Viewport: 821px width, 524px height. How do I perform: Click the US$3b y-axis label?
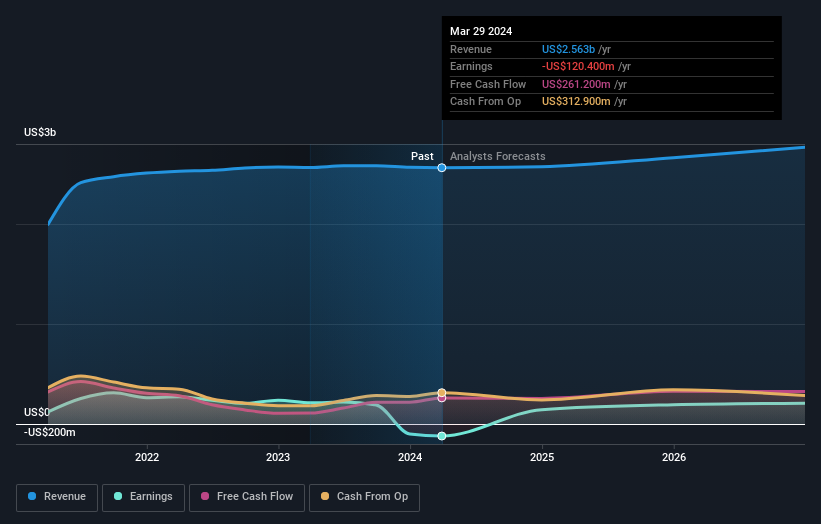[40, 132]
